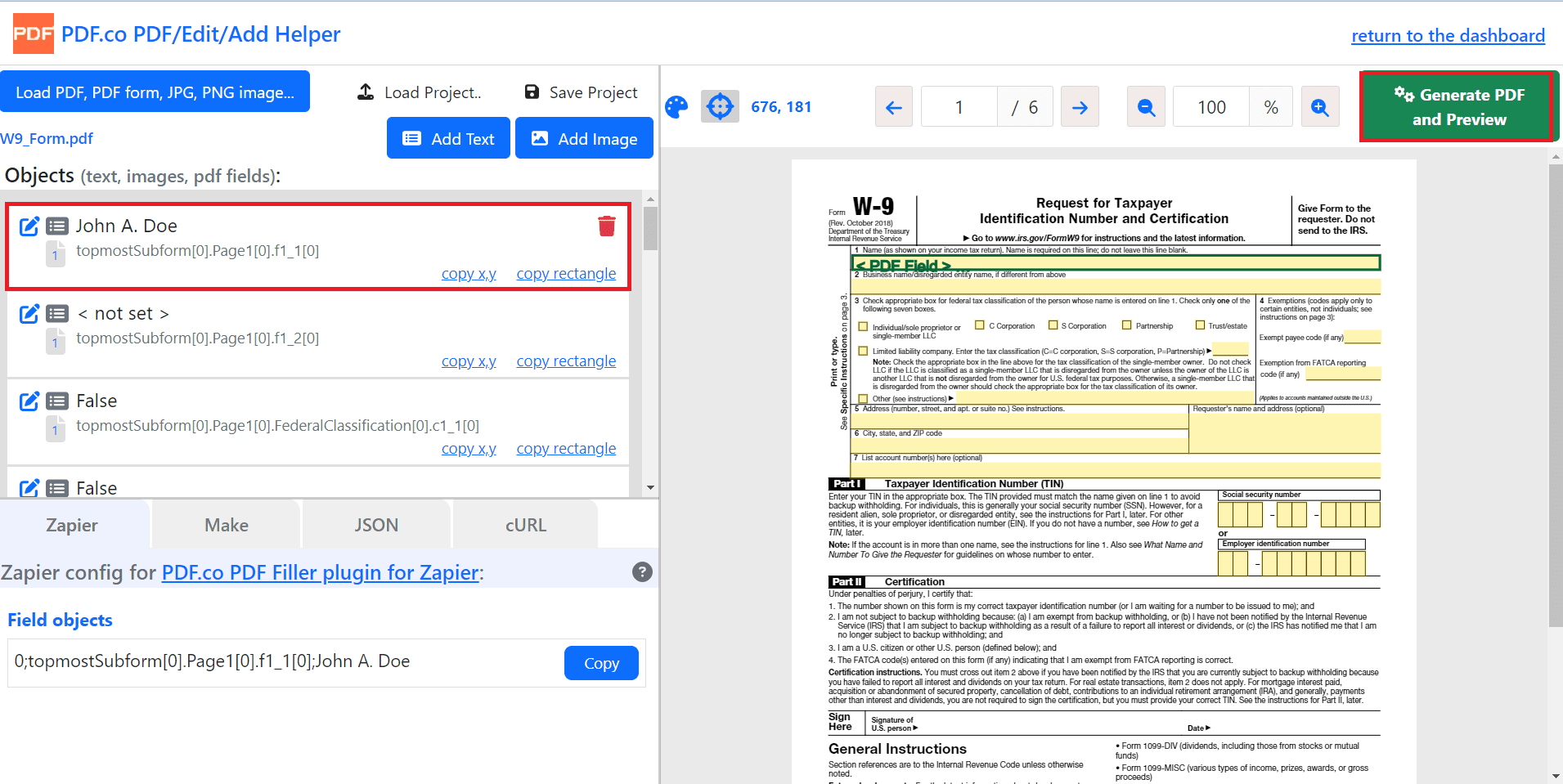1563x784 pixels.
Task: Zoom in with magnifier plus icon
Action: coord(1319,107)
